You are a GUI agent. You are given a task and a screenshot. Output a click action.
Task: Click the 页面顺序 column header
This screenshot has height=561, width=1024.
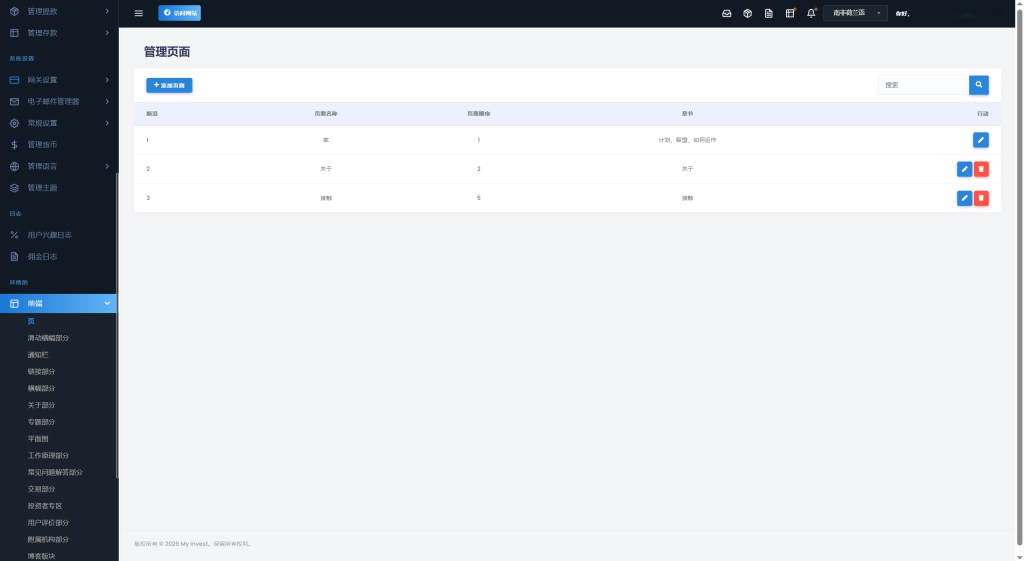tap(479, 114)
